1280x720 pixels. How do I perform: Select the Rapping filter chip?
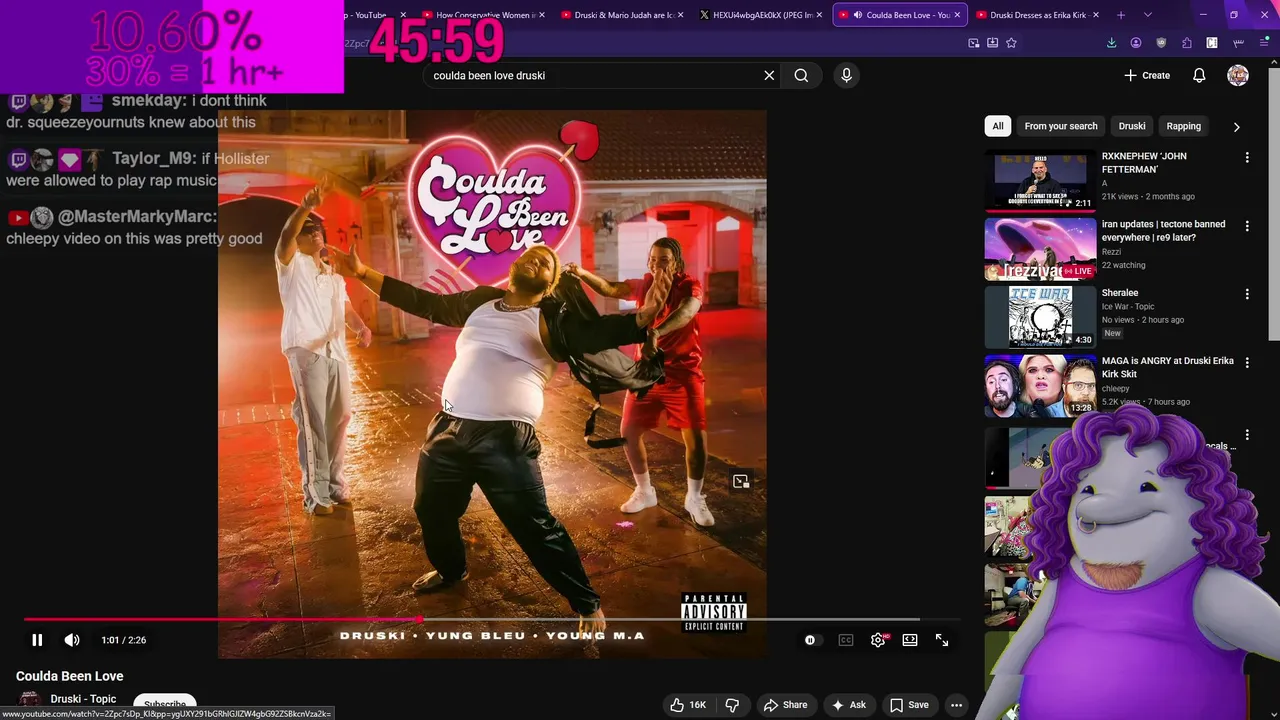[1183, 126]
